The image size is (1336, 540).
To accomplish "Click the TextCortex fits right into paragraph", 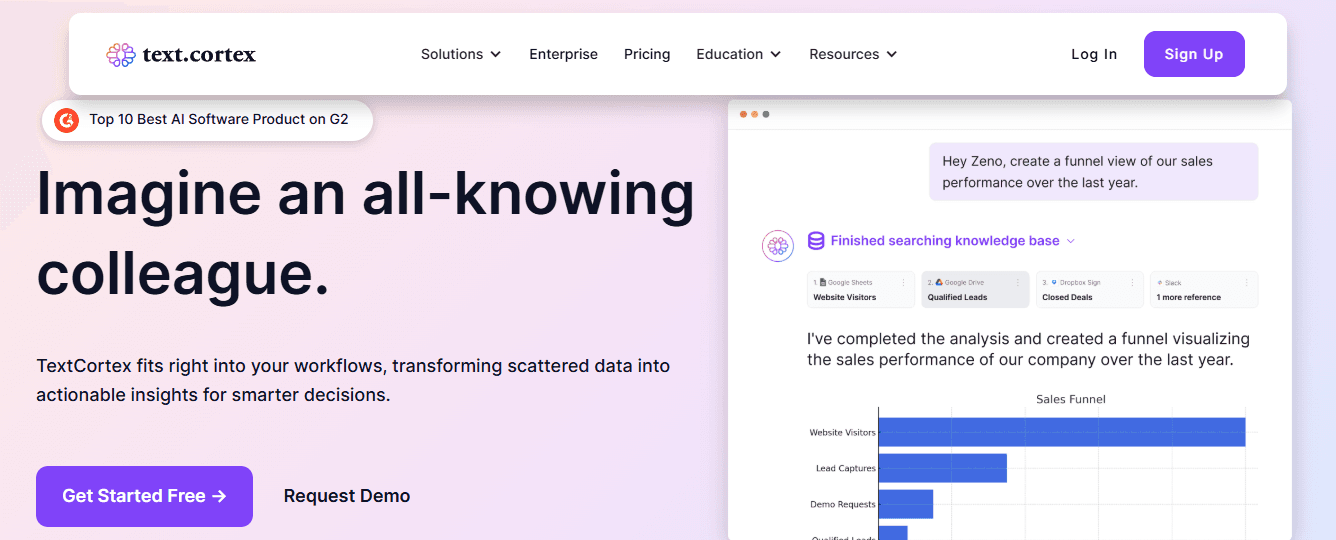I will click(353, 380).
